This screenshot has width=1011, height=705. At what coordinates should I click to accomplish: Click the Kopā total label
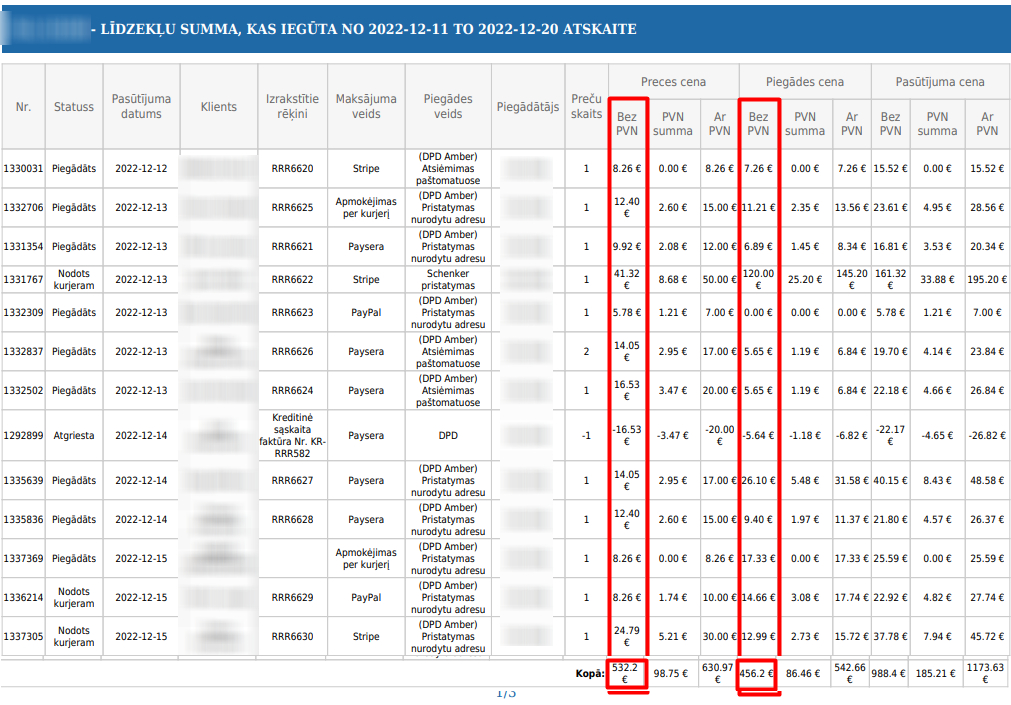[x=590, y=673]
